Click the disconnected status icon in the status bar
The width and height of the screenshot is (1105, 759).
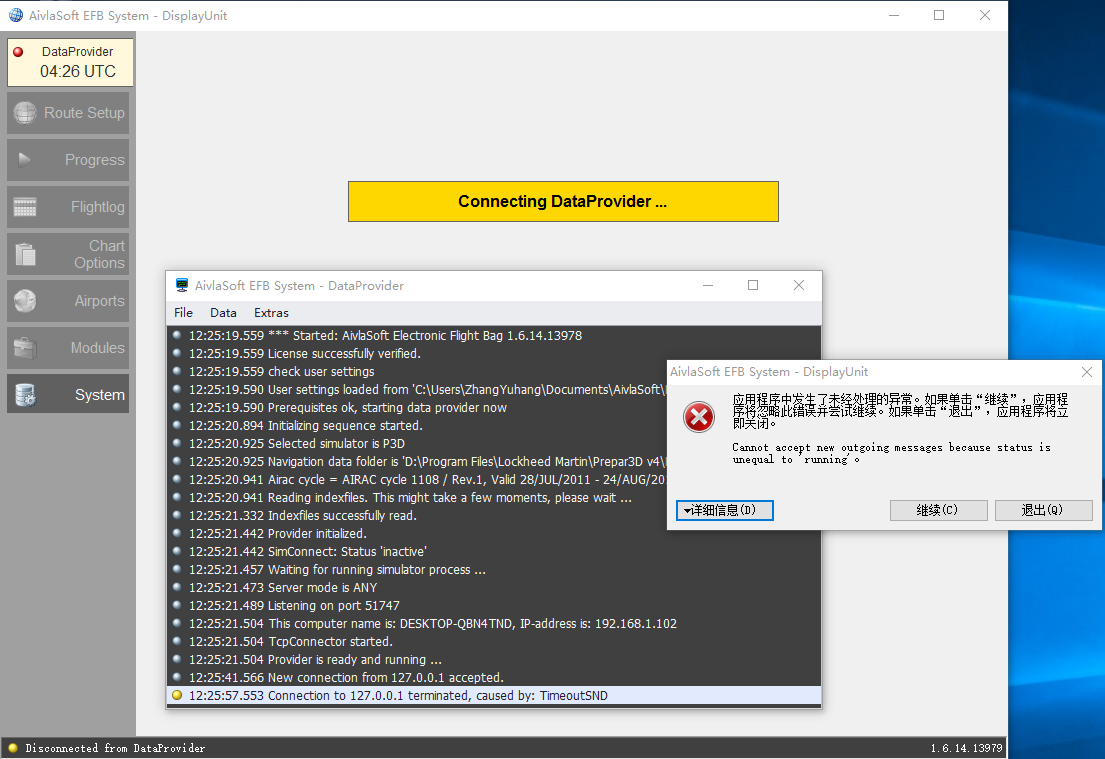click(x=14, y=747)
